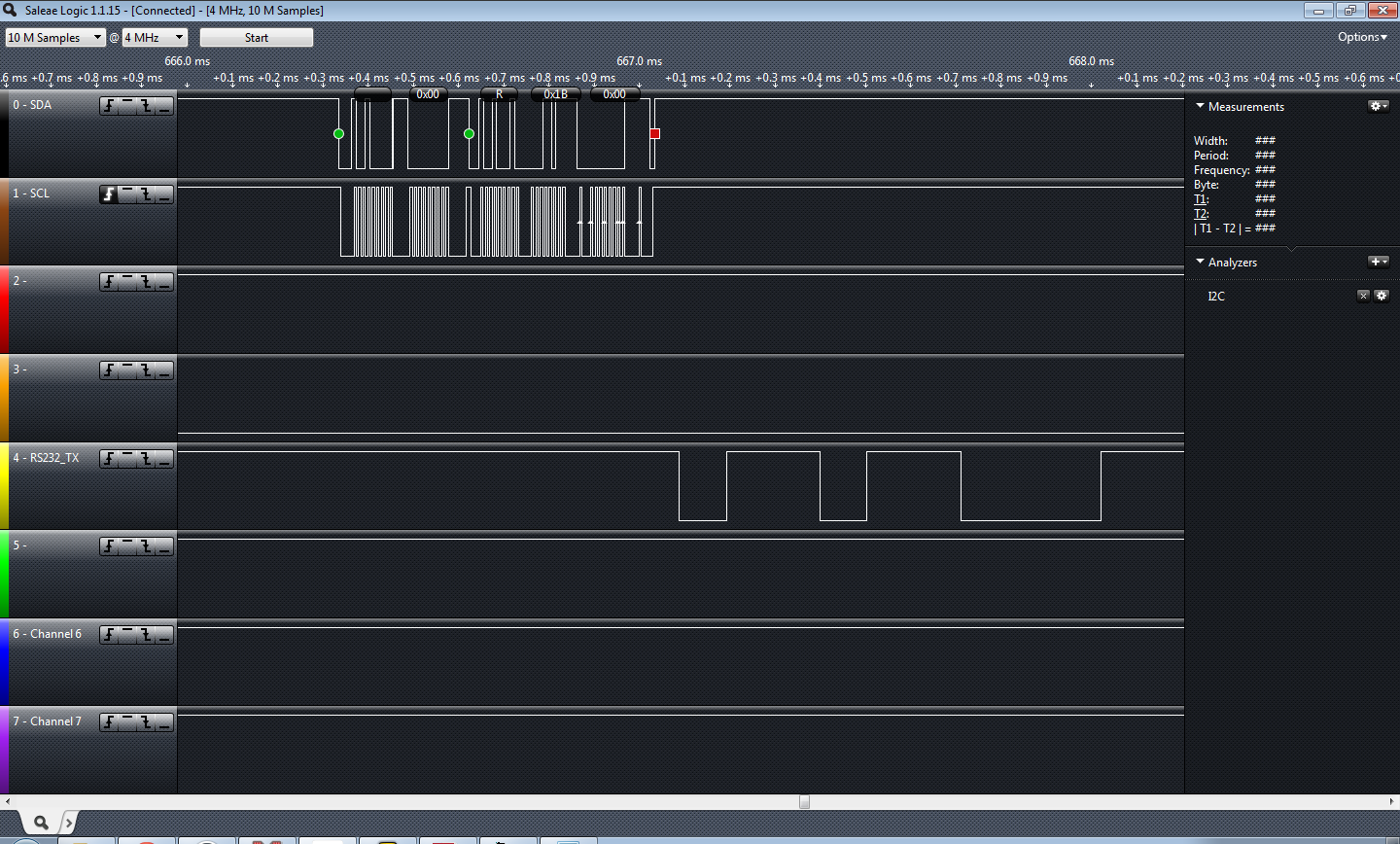This screenshot has width=1400, height=844.
Task: Set low level trigger on RS232_TX channel
Action: coord(164,459)
